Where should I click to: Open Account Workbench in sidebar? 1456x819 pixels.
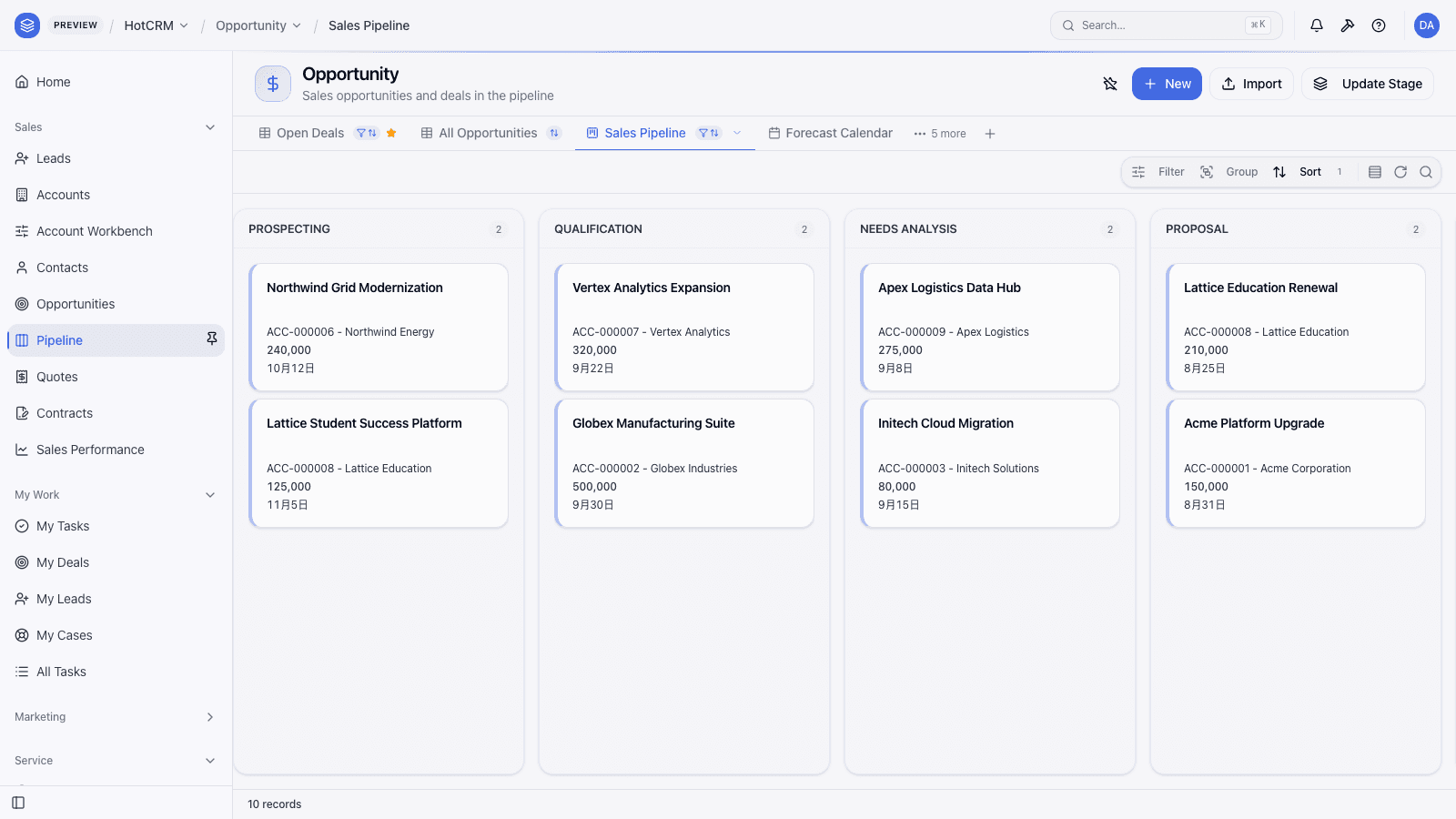(x=116, y=231)
